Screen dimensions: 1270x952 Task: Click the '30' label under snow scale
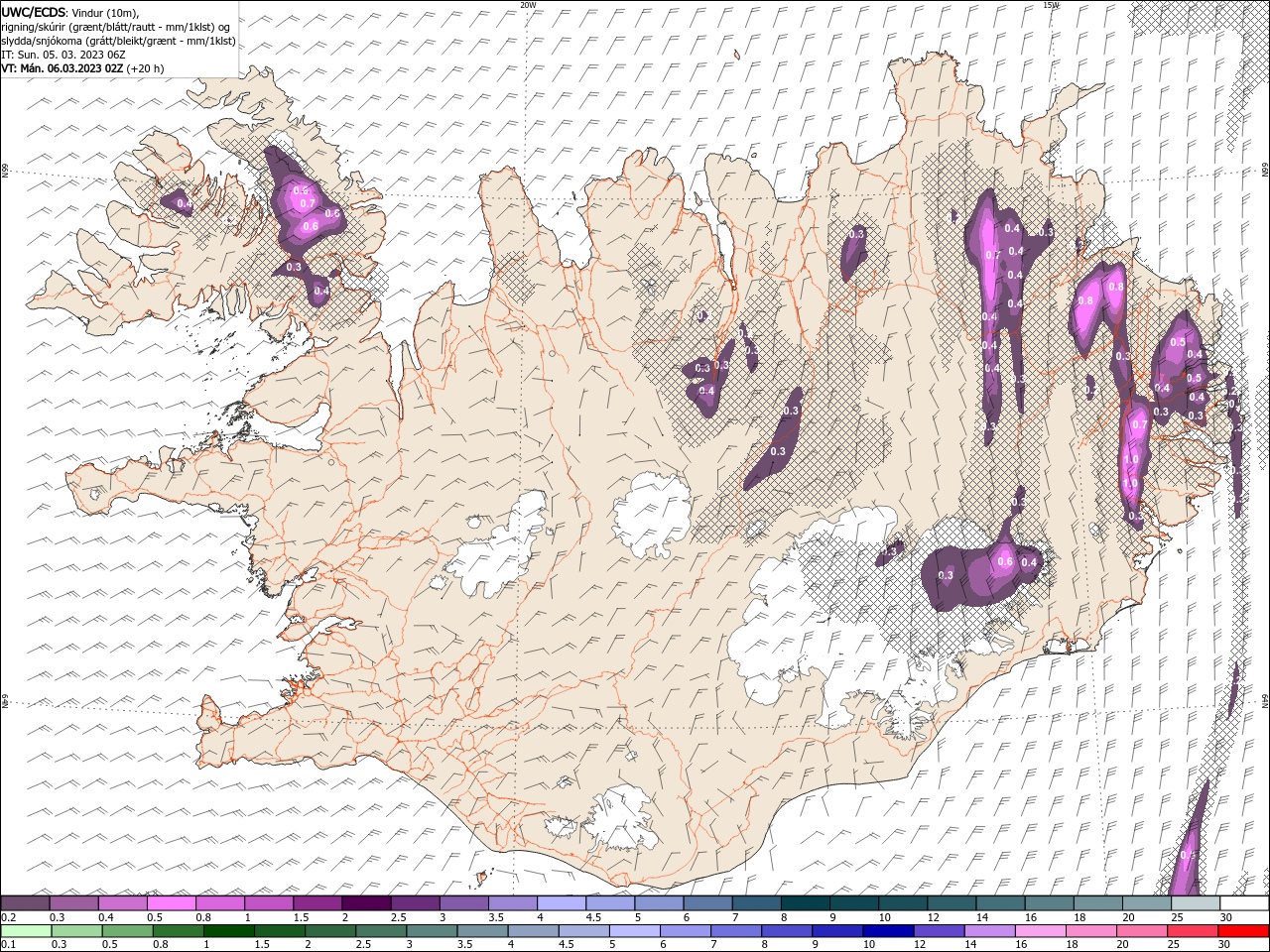point(1228,917)
